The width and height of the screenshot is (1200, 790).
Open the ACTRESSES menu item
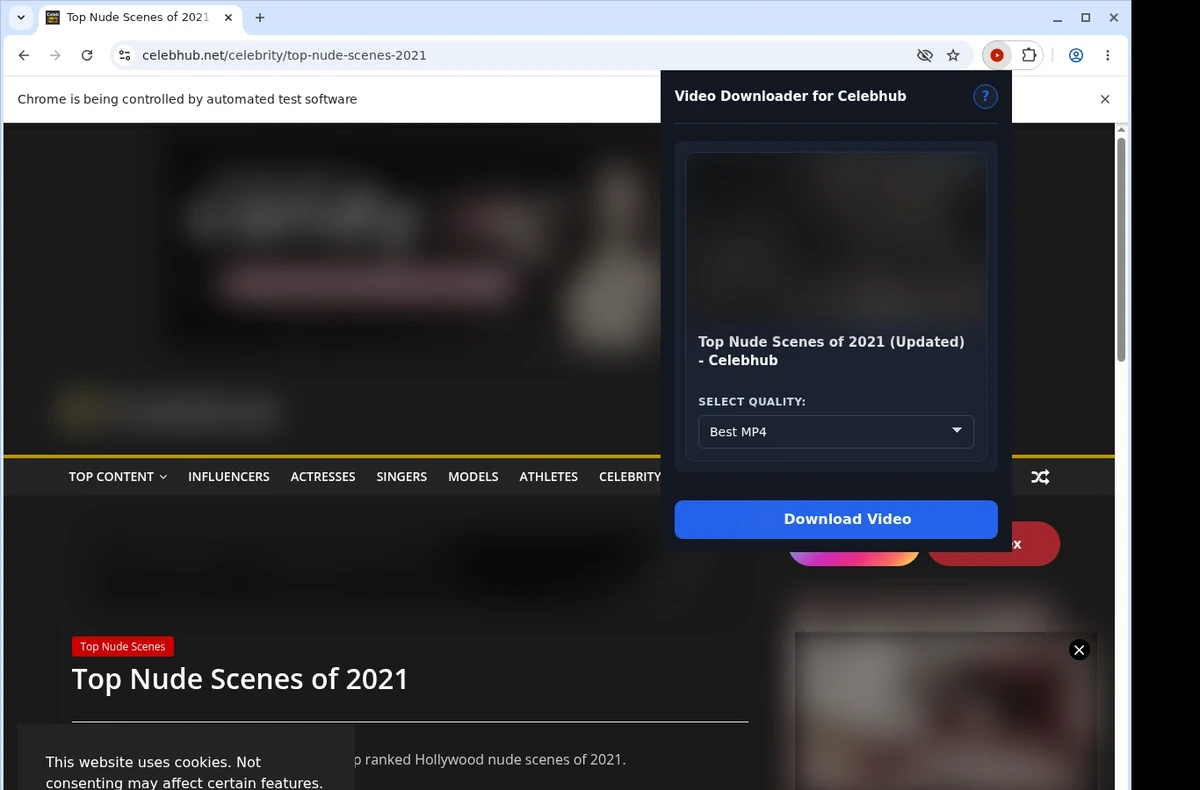pos(323,477)
